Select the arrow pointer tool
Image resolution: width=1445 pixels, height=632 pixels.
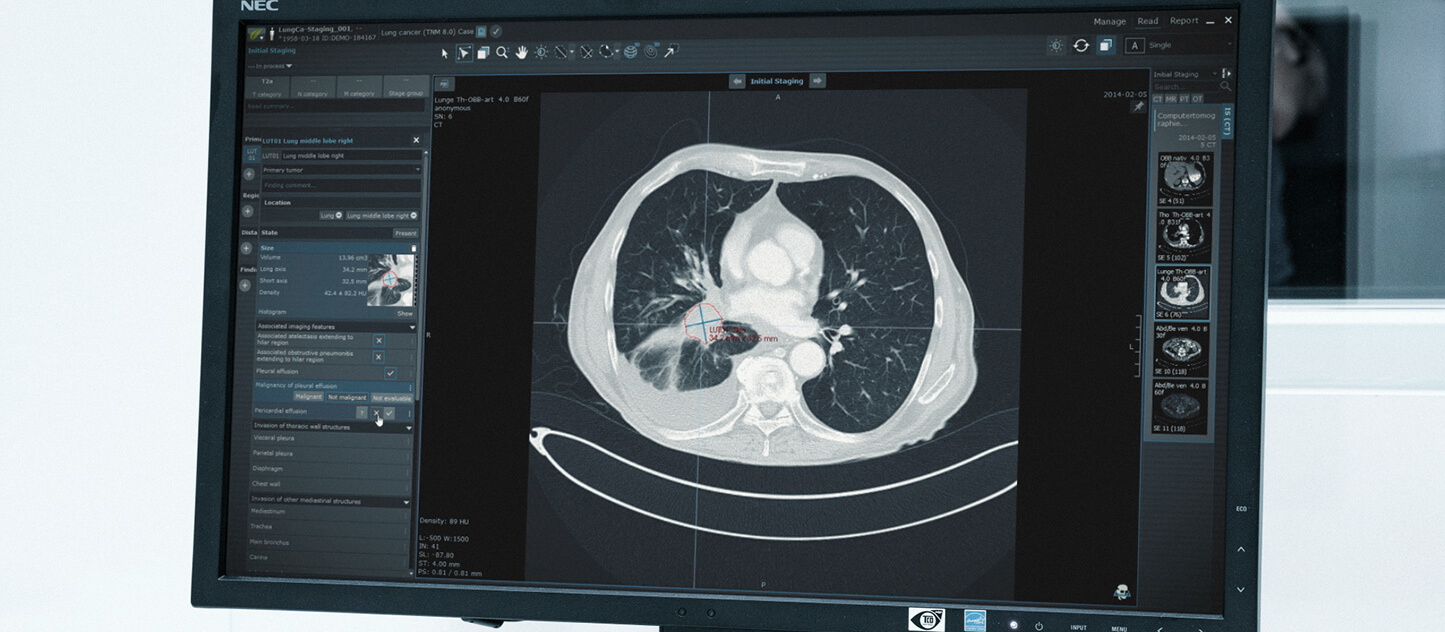[445, 53]
